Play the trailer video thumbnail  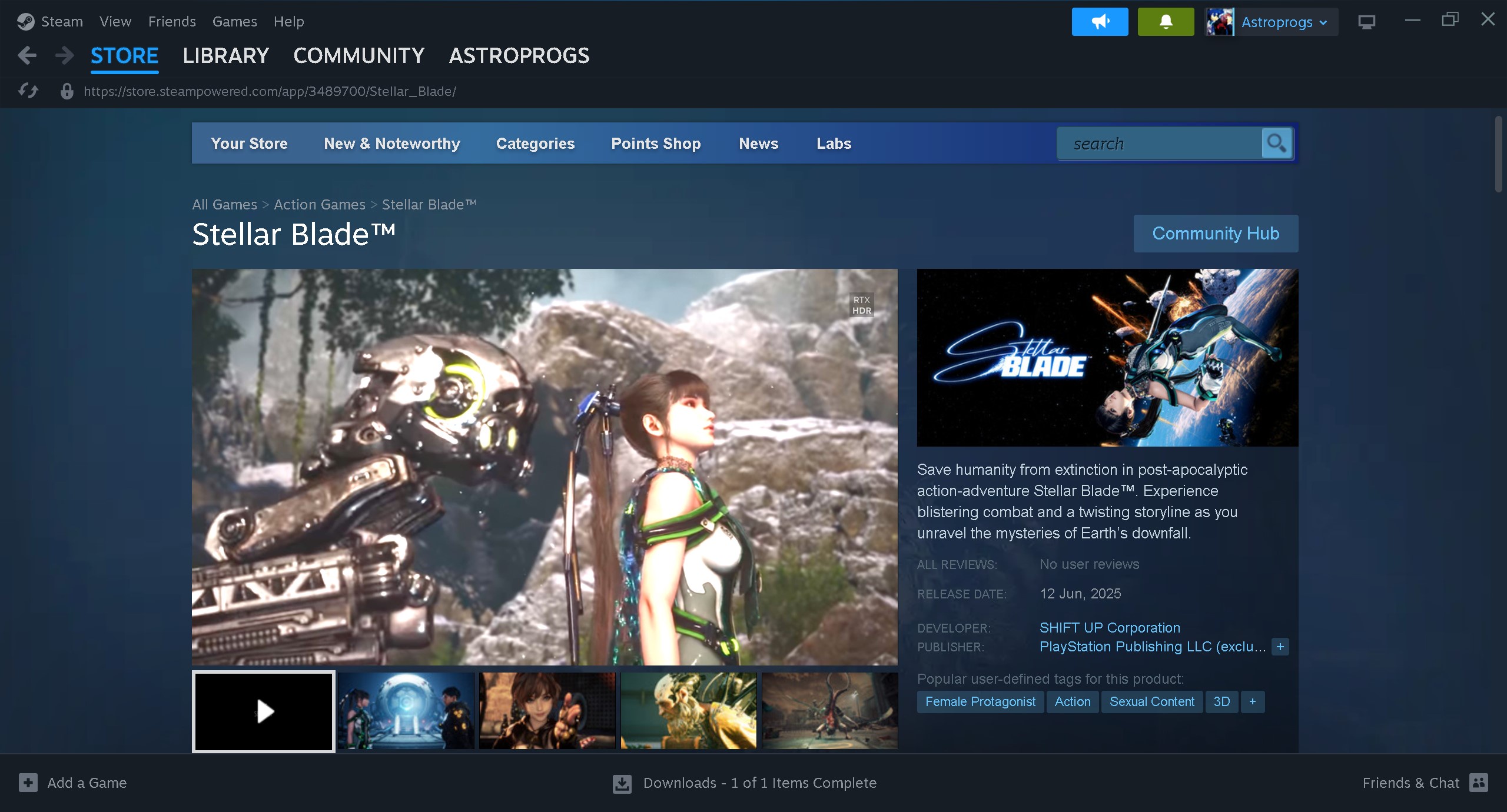point(264,711)
